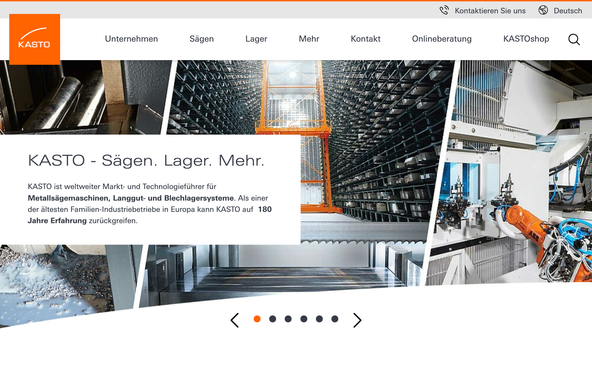Open the Sägen menu

pos(202,39)
